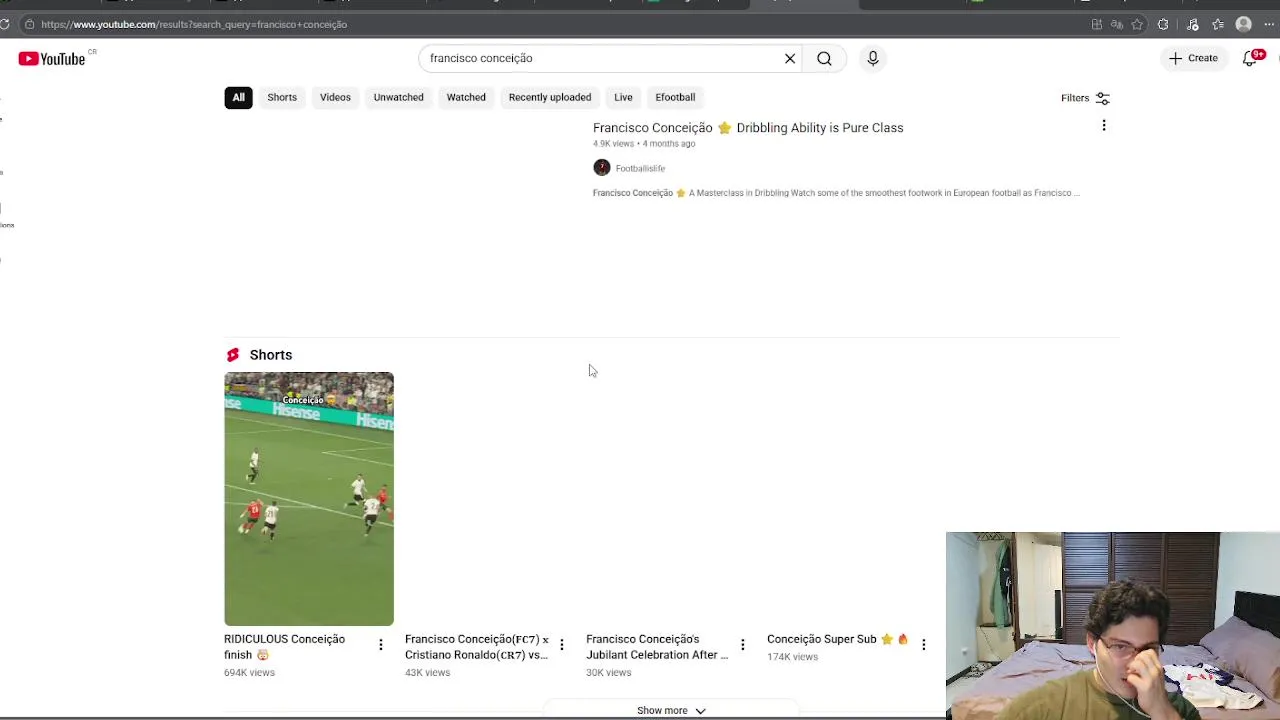The height and width of the screenshot is (720, 1280).
Task: Open the media control music-note icon
Action: coord(1192,24)
